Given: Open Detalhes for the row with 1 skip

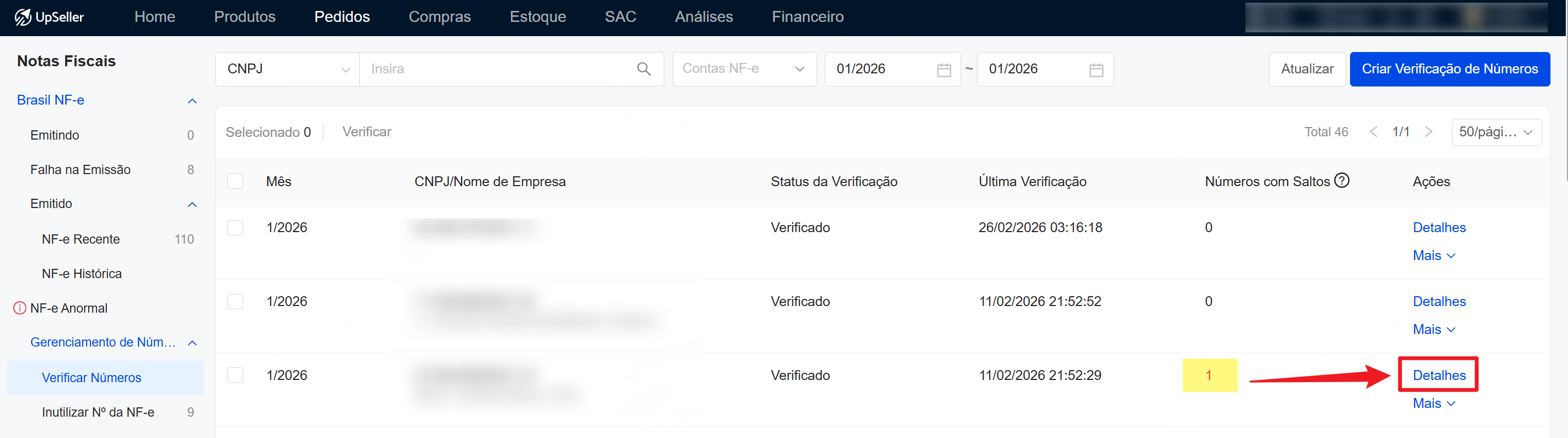Looking at the screenshot, I should tap(1438, 376).
